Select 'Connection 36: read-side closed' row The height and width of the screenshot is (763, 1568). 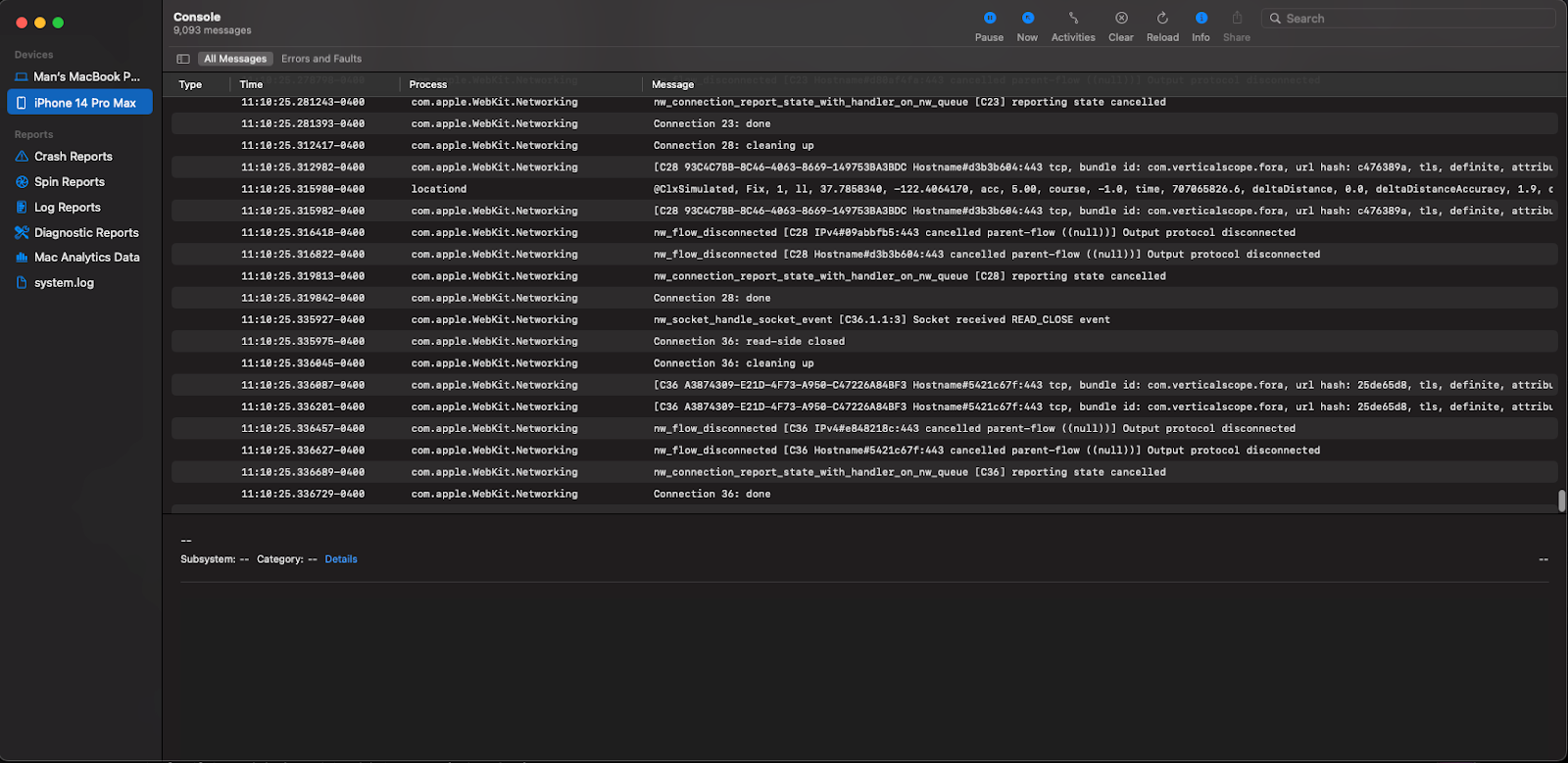tap(864, 342)
